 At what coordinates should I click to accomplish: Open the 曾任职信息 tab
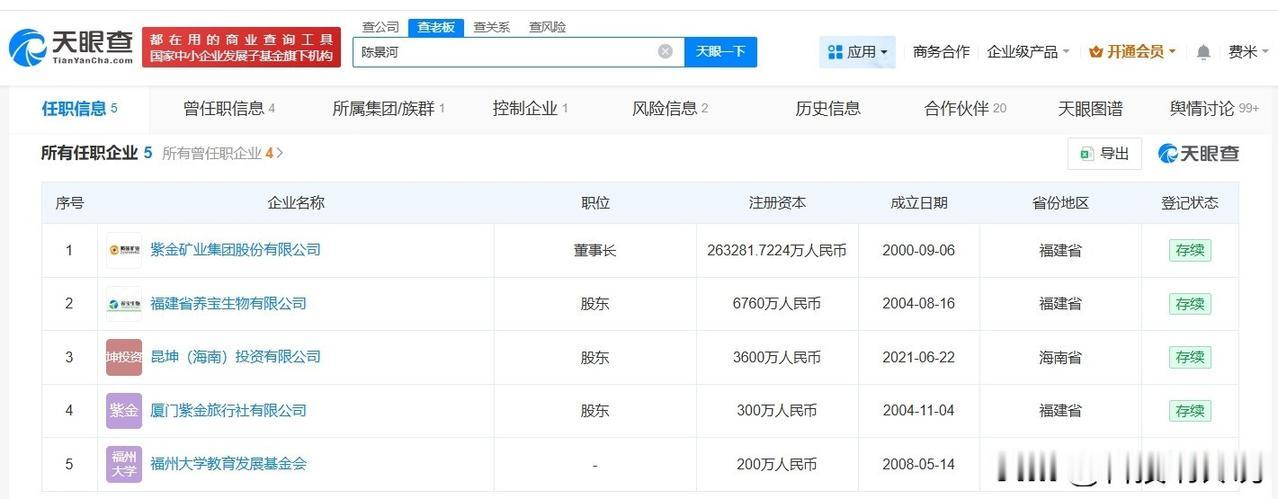[x=229, y=108]
